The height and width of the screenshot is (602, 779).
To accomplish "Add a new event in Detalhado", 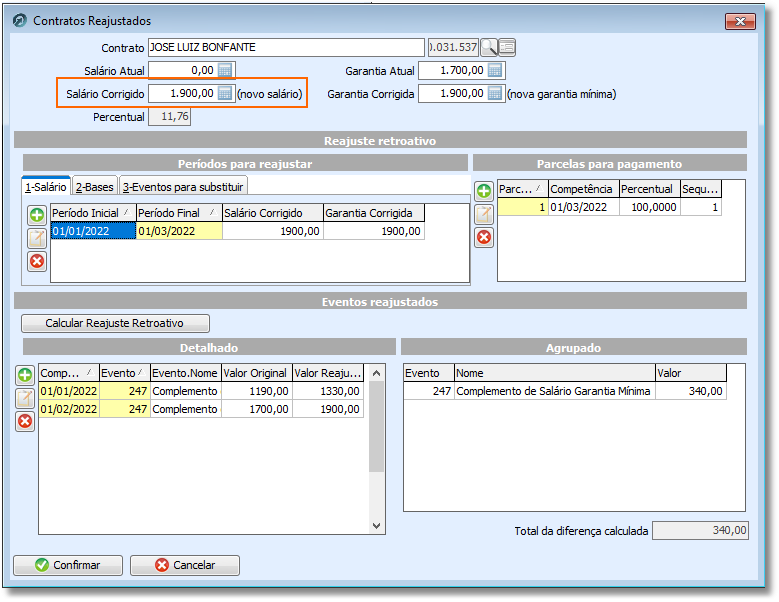I will pyautogui.click(x=25, y=375).
